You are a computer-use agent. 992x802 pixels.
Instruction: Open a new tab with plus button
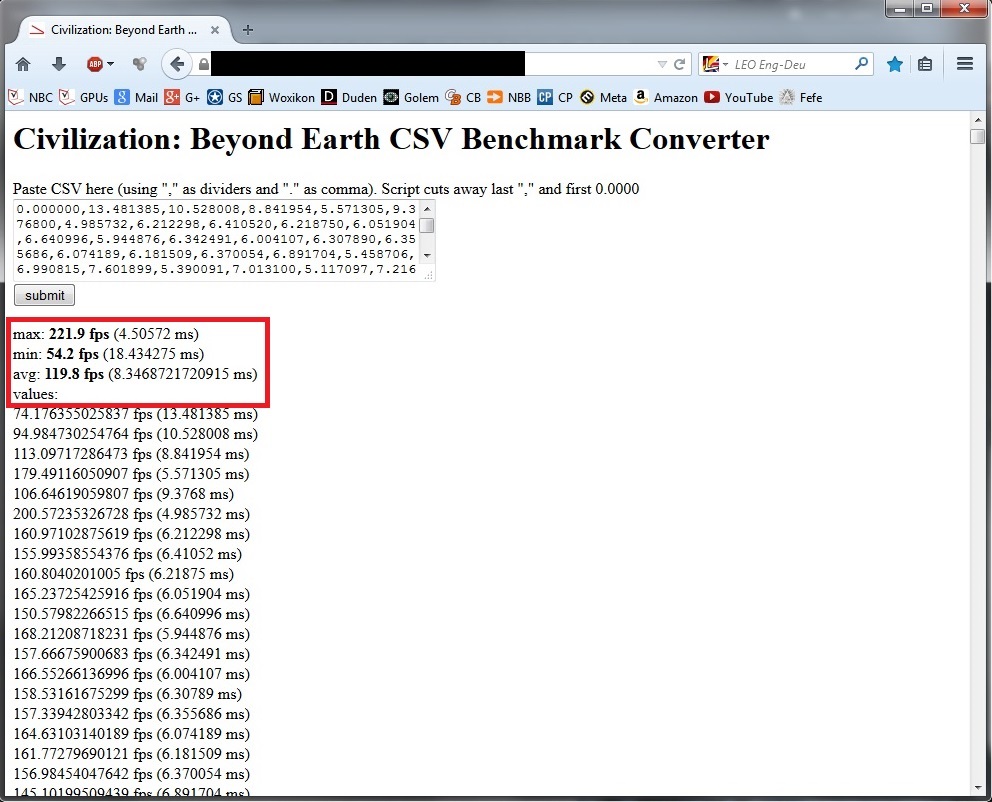tap(248, 30)
